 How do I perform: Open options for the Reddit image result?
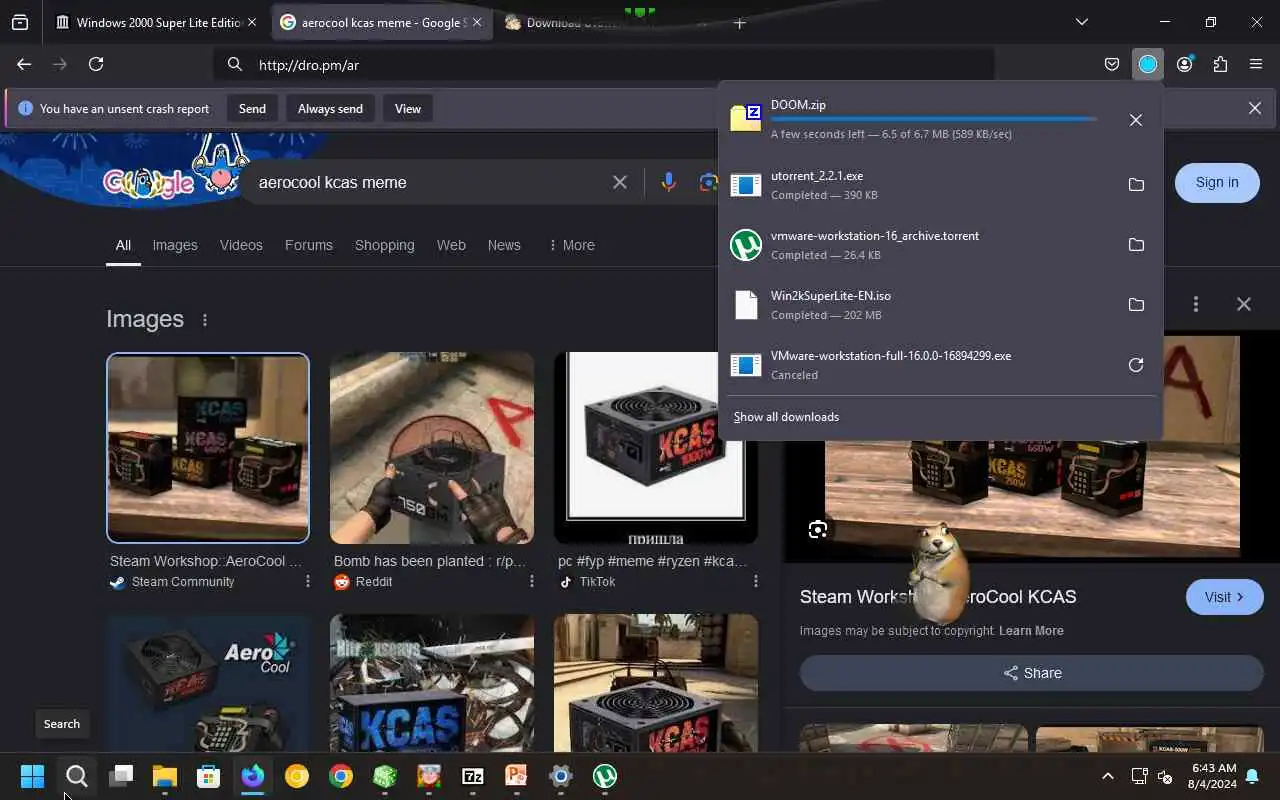click(531, 581)
